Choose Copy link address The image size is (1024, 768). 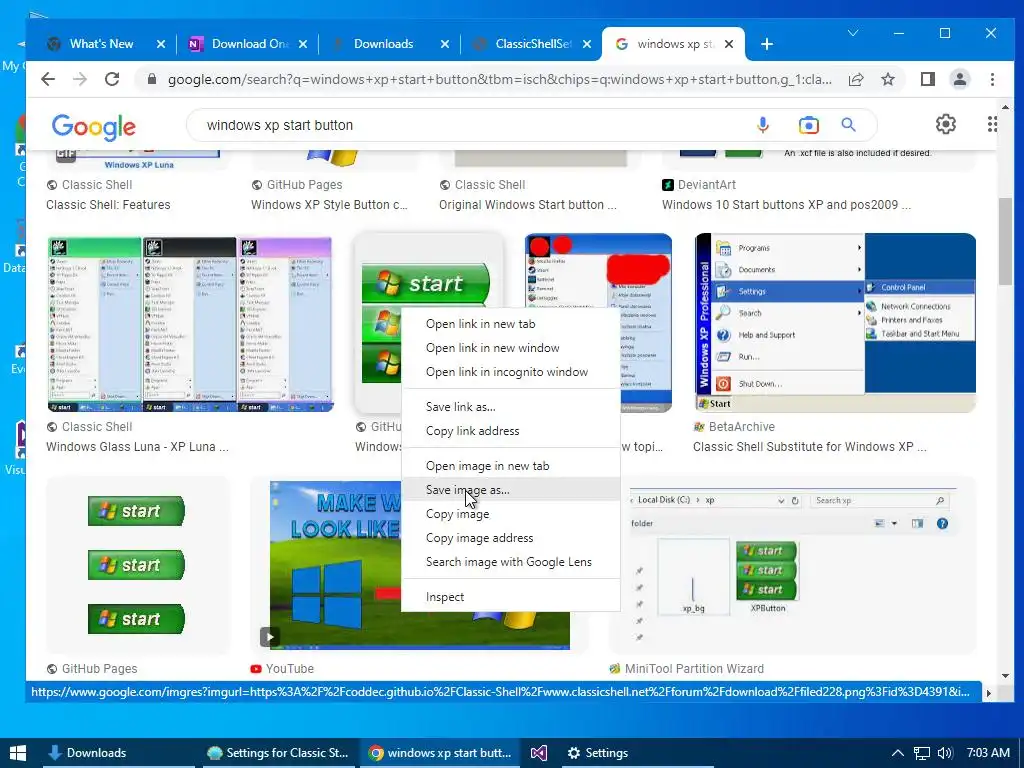[511, 431]
